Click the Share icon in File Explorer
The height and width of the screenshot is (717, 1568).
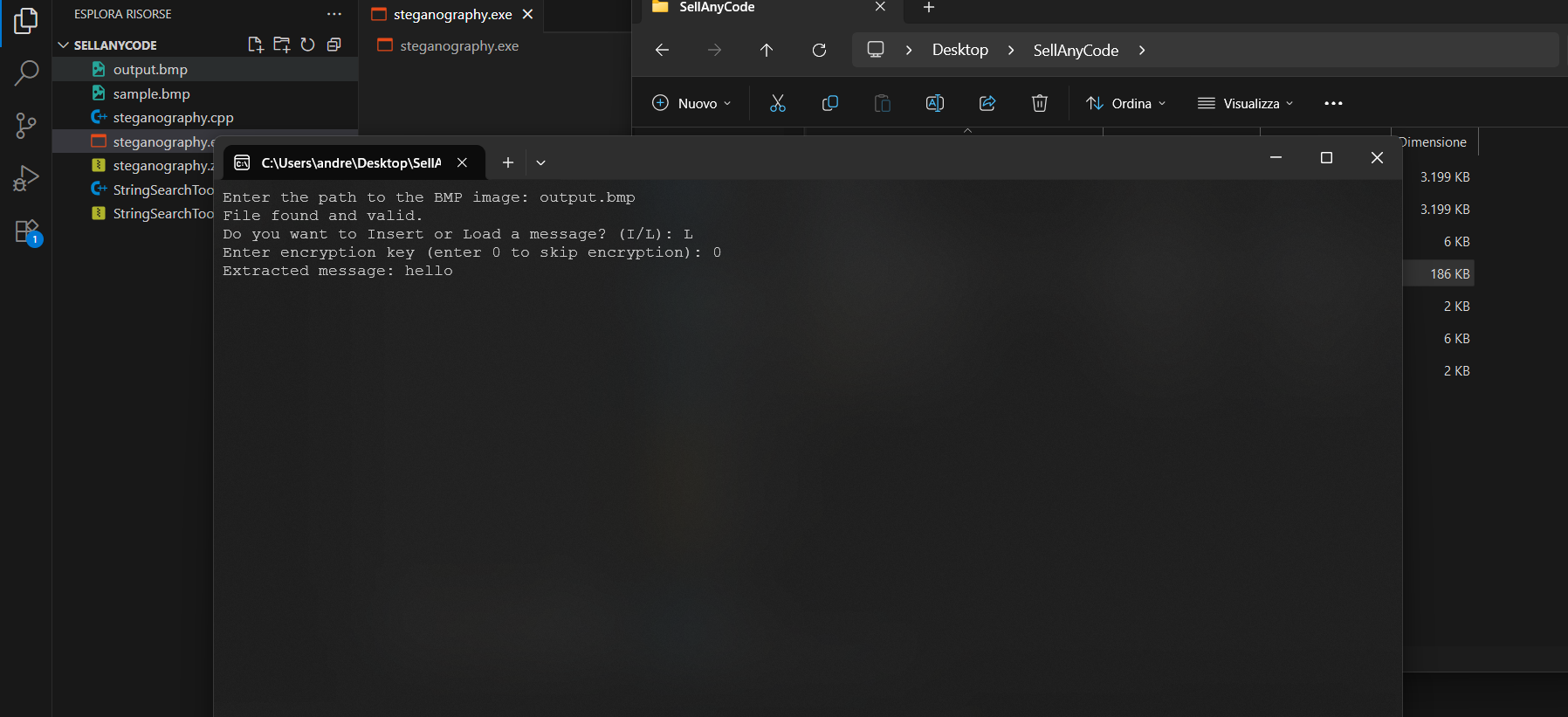coord(987,103)
